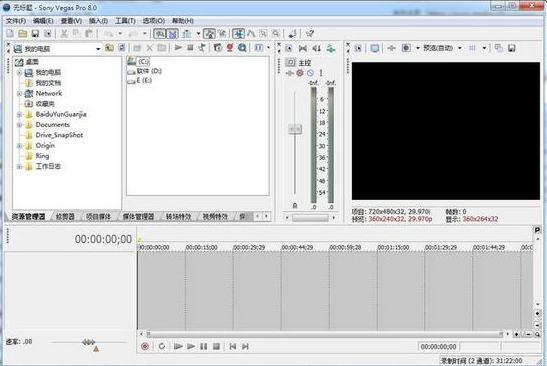Toggle Lock Envelopes to Events button
This screenshot has height=366, width=547.
point(209,33)
